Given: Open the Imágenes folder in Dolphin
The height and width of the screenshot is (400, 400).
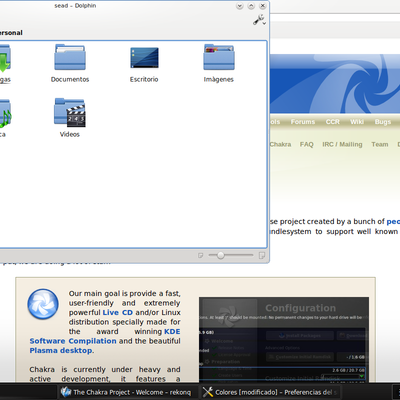Looking at the screenshot, I should click(219, 63).
